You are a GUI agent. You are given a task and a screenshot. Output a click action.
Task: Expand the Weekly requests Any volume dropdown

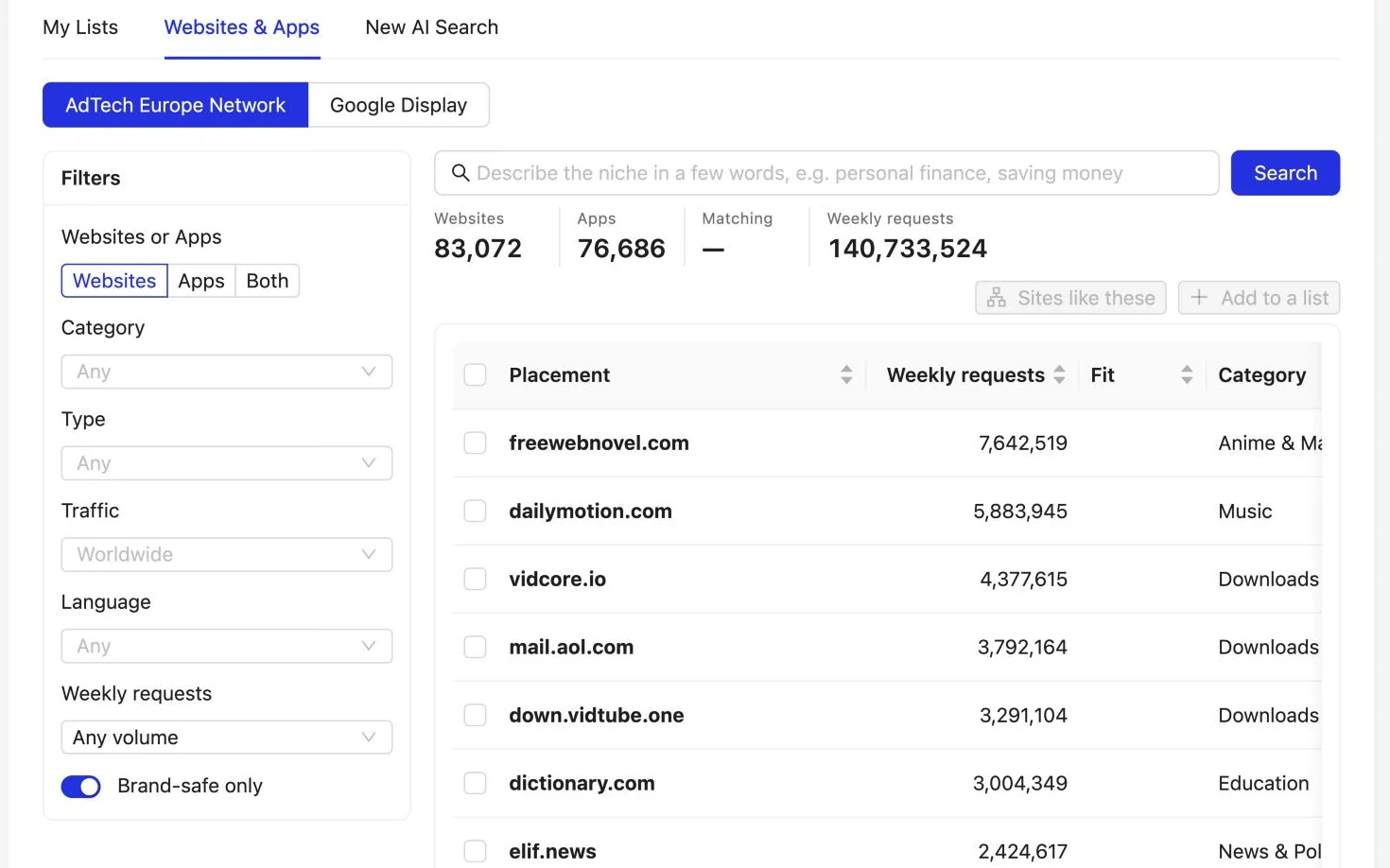227,738
